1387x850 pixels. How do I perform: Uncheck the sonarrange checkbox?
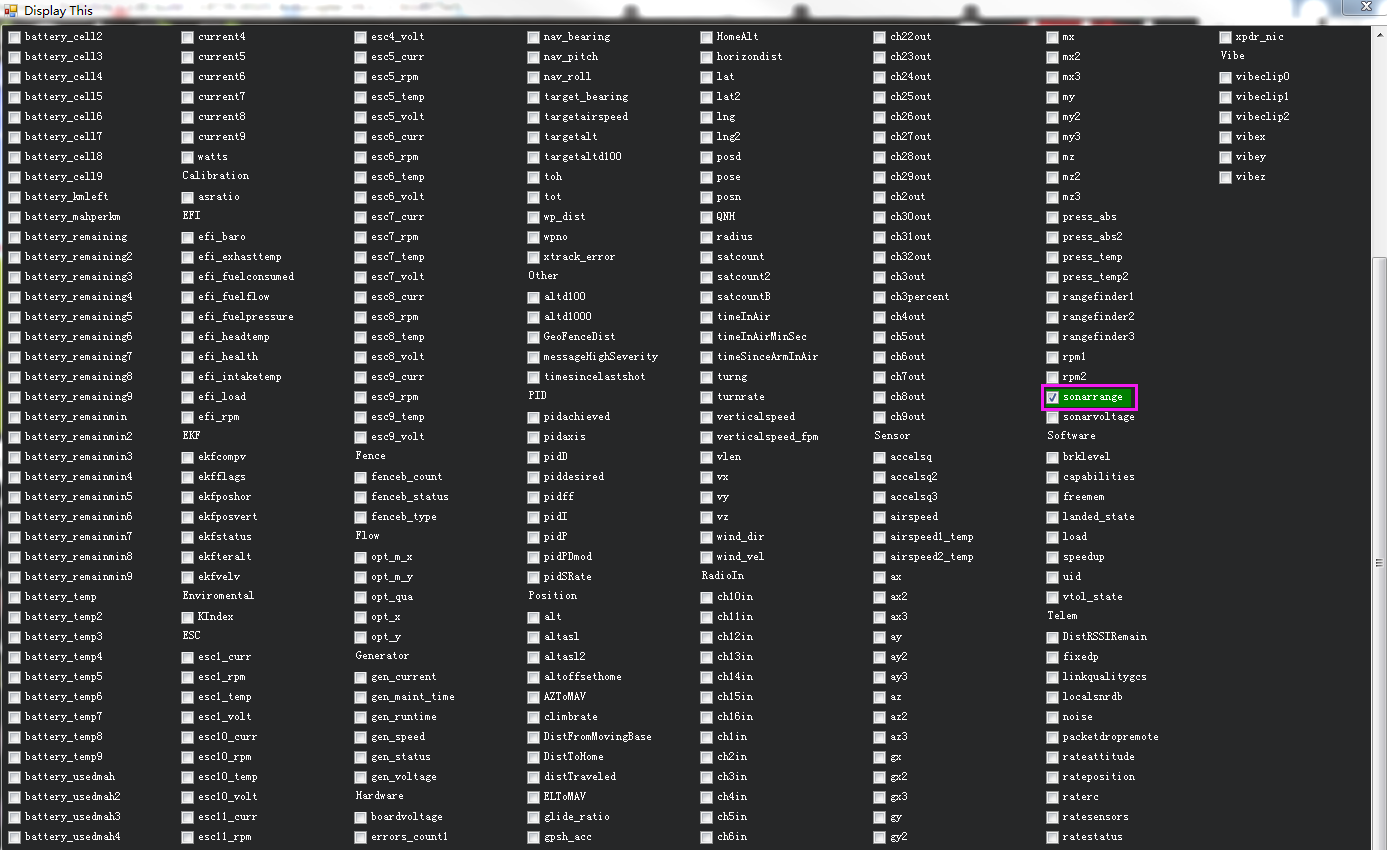click(1053, 397)
